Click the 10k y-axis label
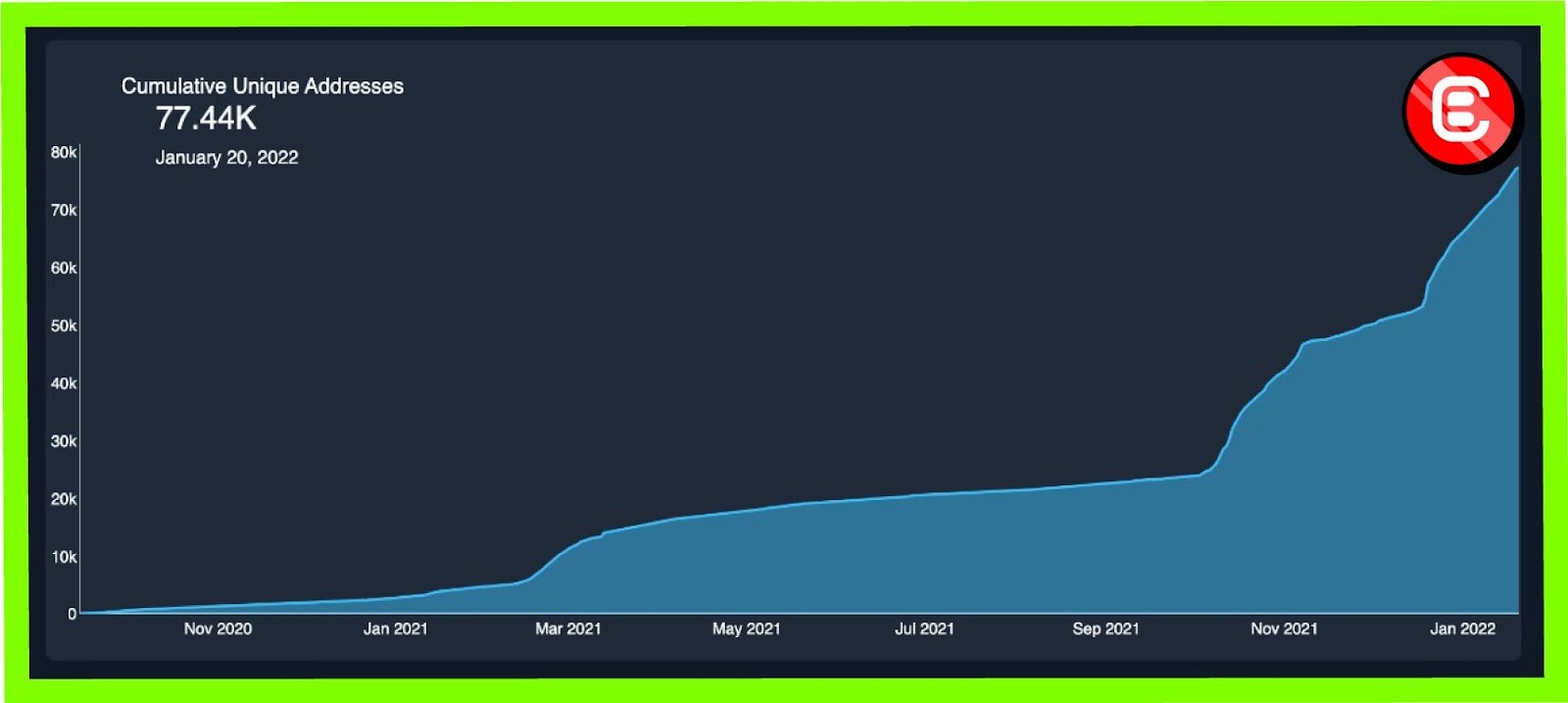Viewport: 1568px width, 703px height. (x=64, y=557)
